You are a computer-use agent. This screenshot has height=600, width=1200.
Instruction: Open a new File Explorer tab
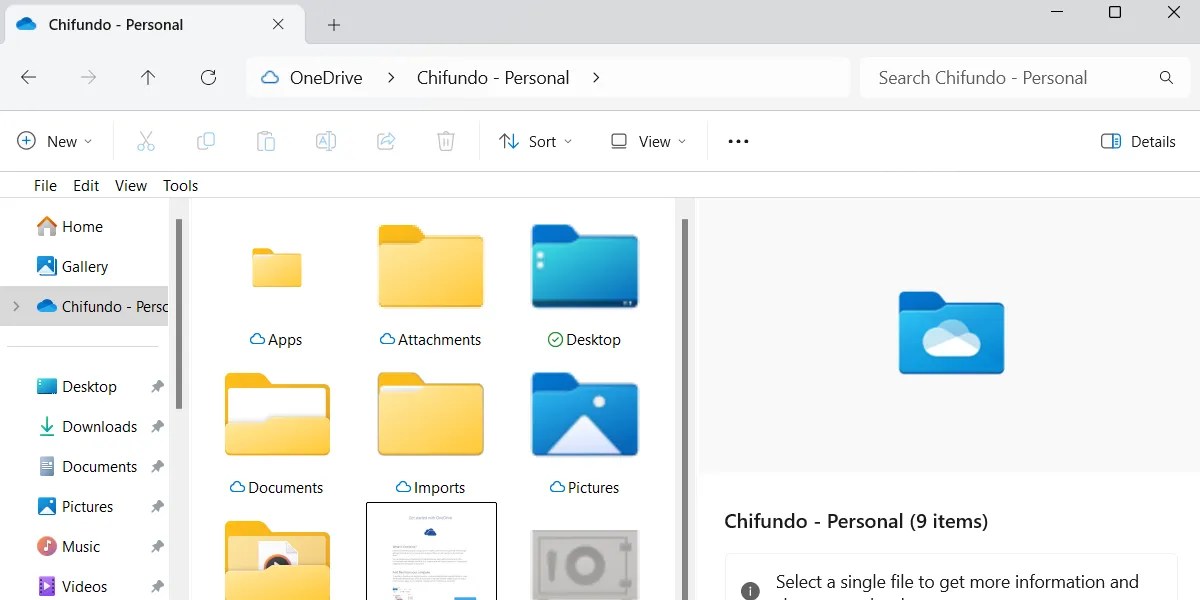click(x=333, y=23)
